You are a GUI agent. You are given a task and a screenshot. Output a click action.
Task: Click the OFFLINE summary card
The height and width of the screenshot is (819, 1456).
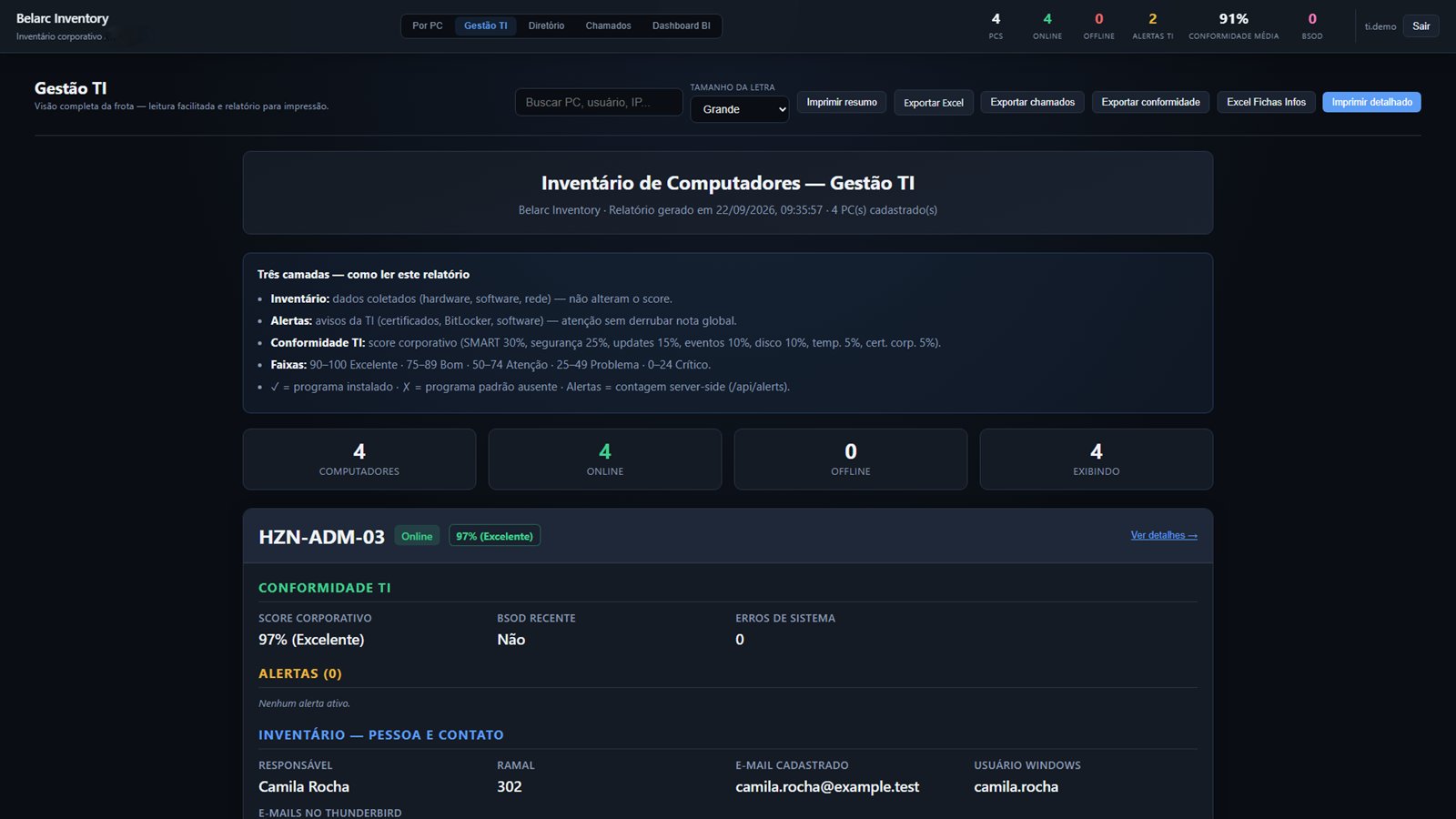[851, 460]
